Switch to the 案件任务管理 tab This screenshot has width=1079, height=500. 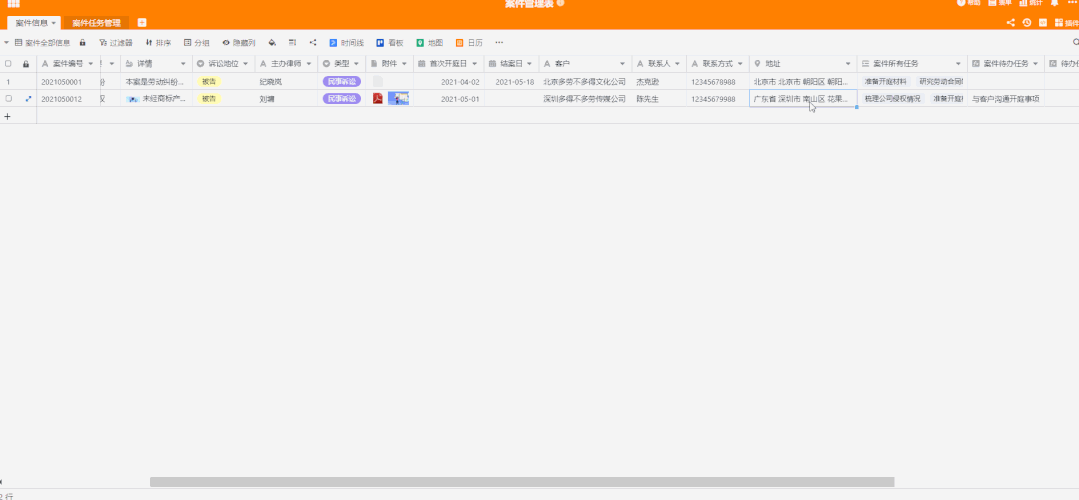(96, 23)
